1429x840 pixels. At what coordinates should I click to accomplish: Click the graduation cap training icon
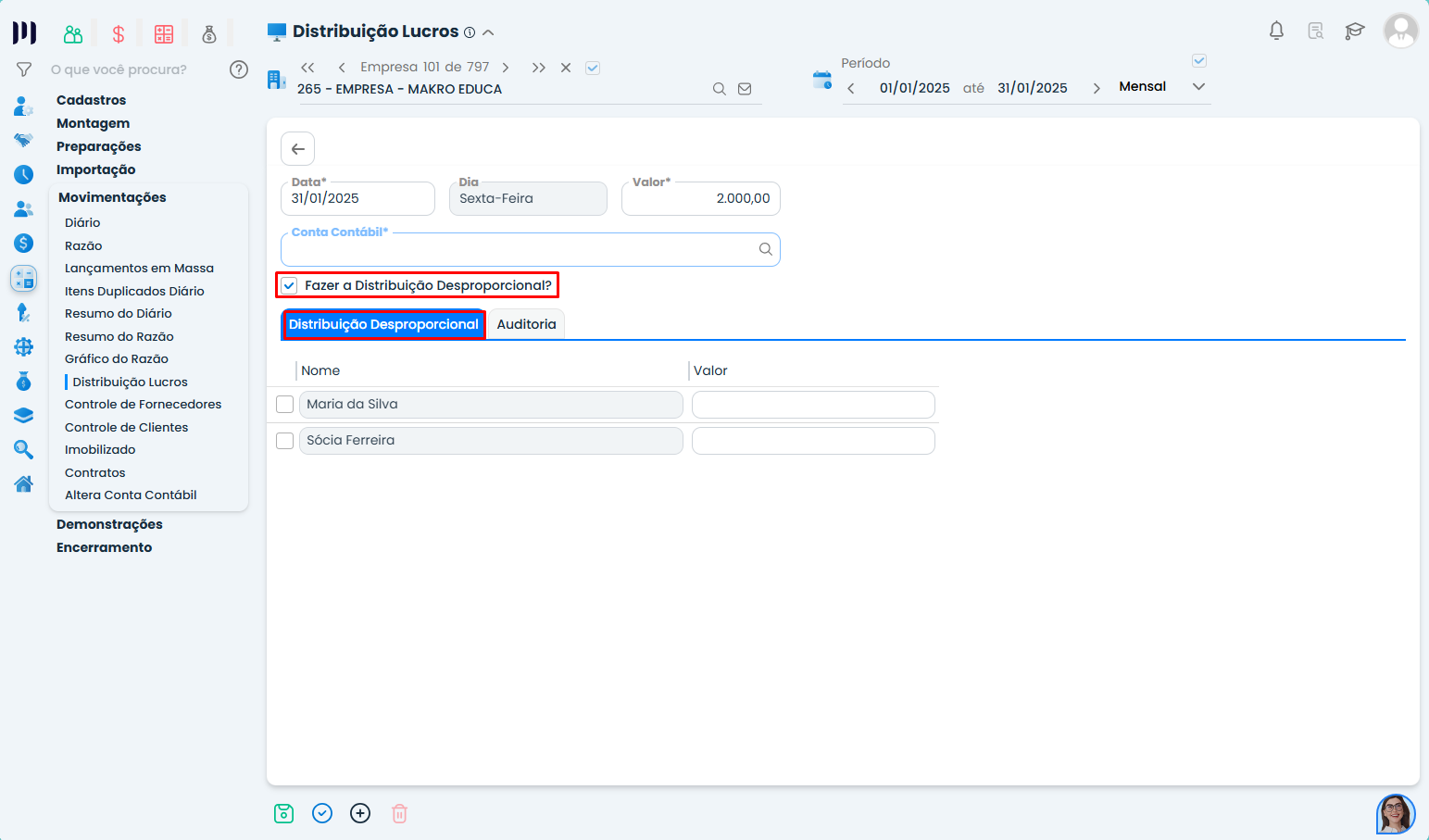[x=1355, y=31]
